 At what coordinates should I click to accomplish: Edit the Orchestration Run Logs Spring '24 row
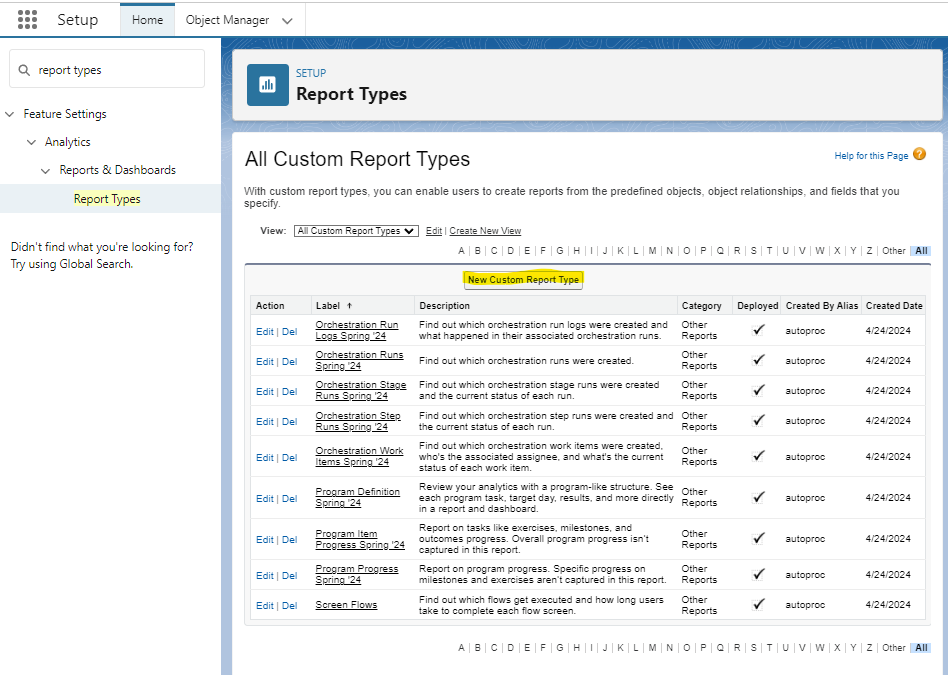pyautogui.click(x=265, y=331)
